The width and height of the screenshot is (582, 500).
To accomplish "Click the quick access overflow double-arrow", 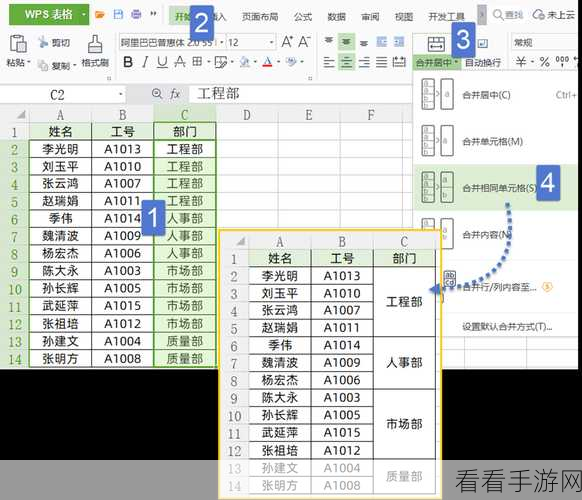I will tap(153, 14).
